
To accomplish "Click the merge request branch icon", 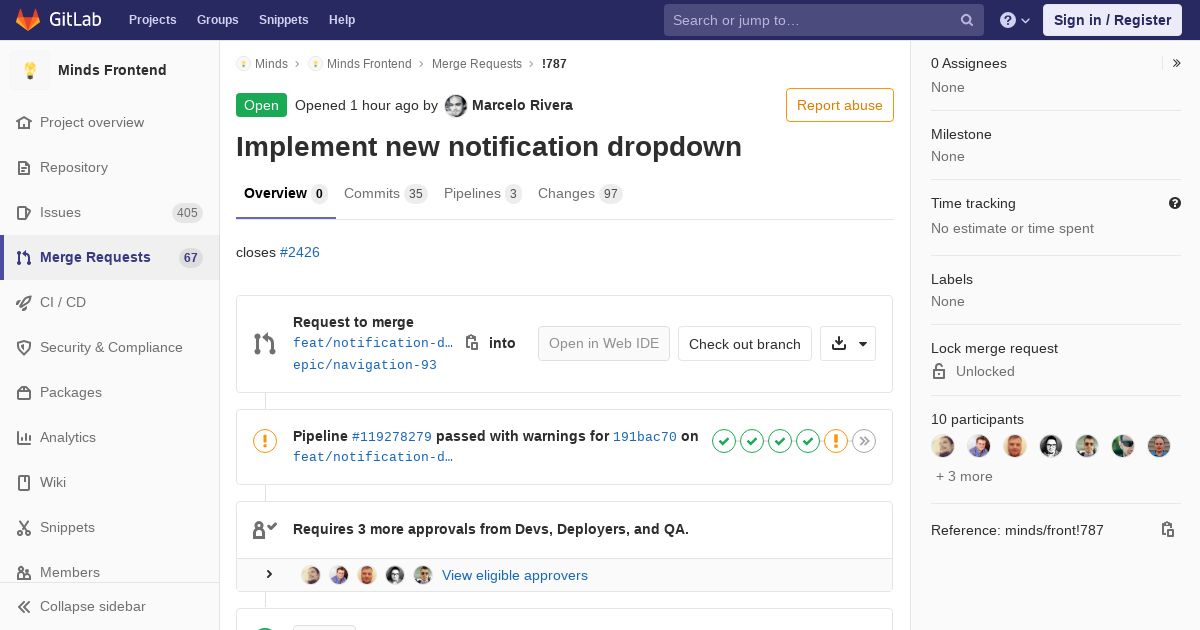I will (x=265, y=344).
